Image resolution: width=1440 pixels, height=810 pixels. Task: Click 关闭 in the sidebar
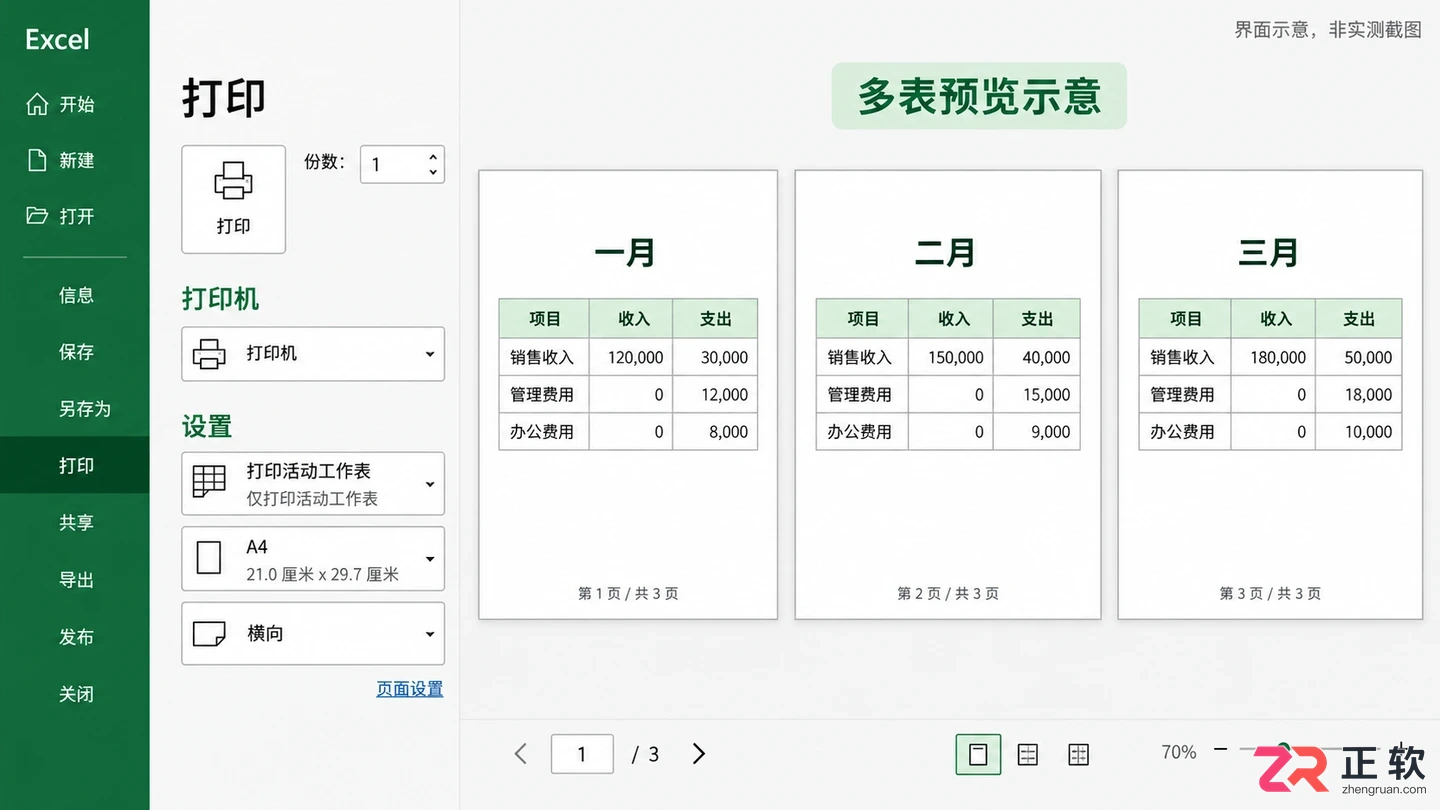(x=76, y=694)
